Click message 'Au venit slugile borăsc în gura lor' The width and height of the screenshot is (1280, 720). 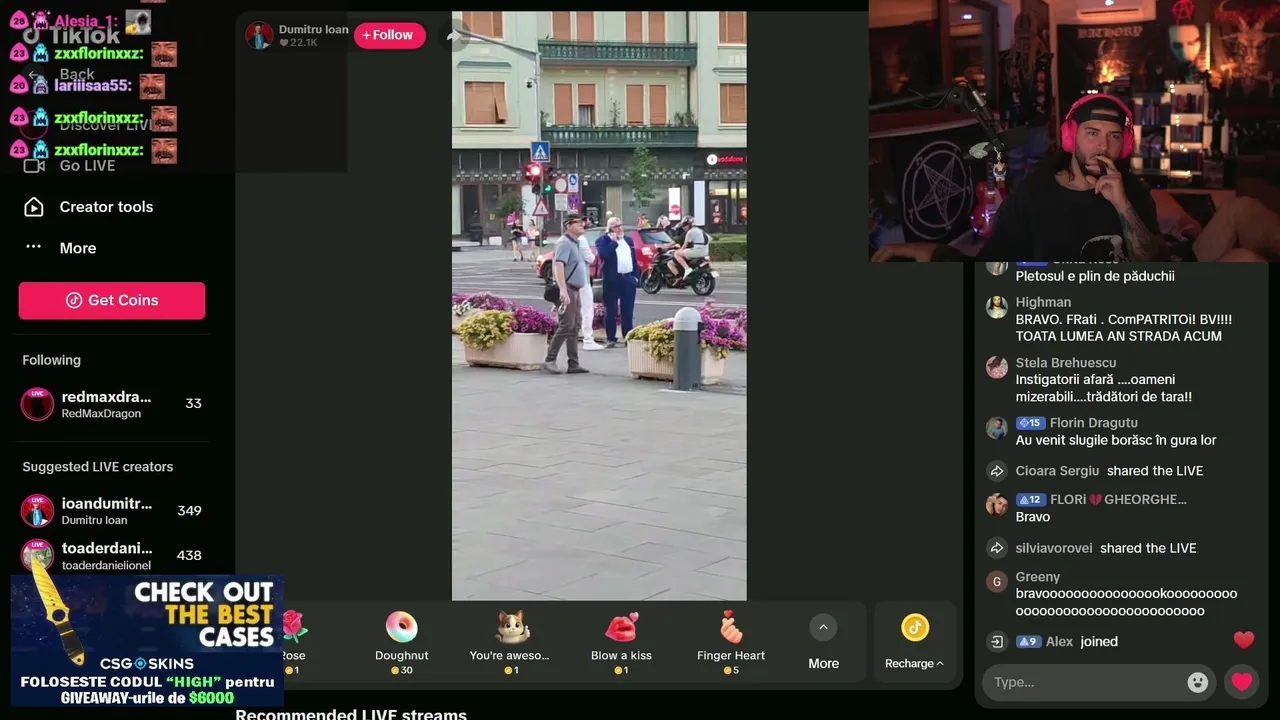1116,440
